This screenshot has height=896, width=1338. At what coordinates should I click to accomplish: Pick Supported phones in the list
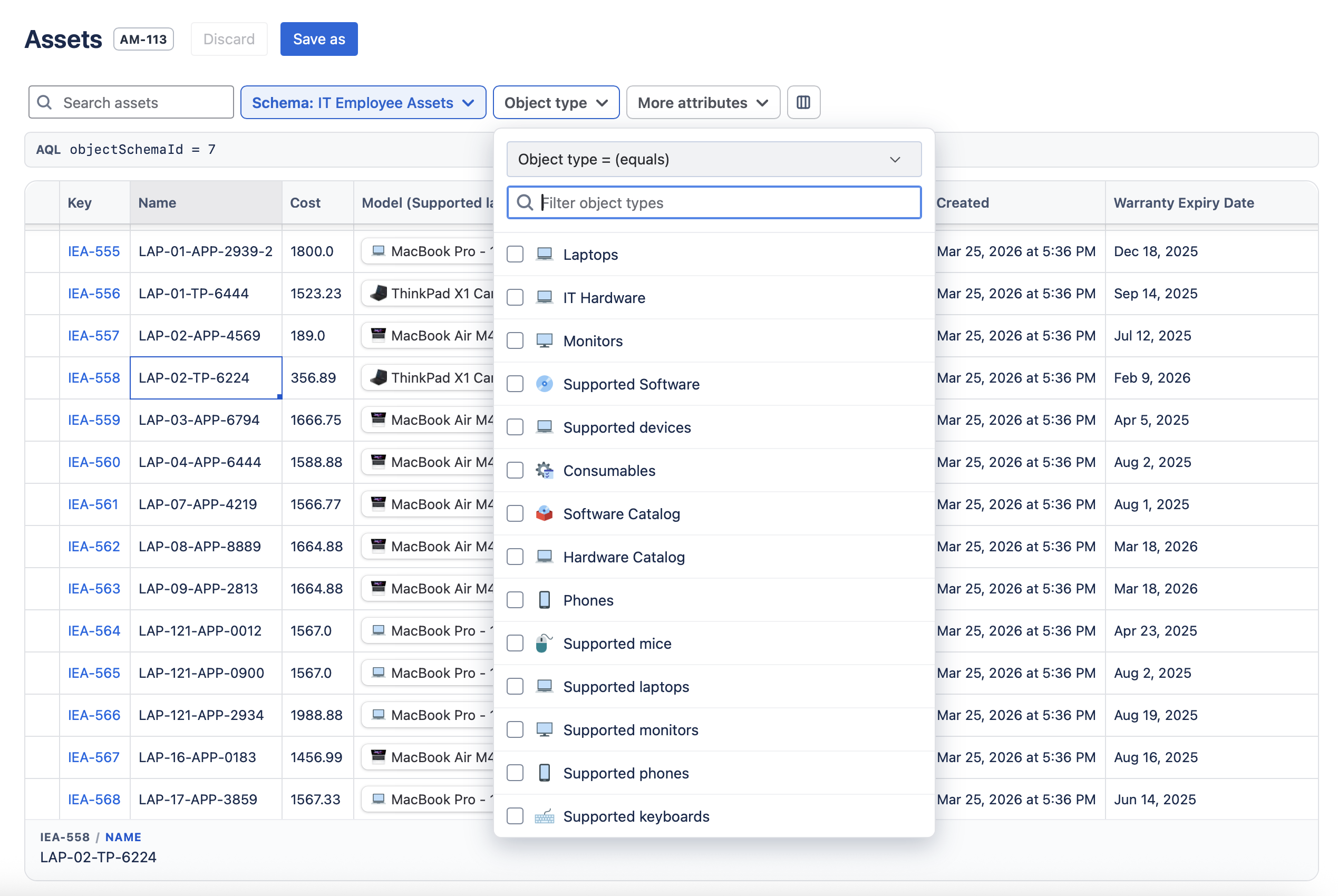713,773
